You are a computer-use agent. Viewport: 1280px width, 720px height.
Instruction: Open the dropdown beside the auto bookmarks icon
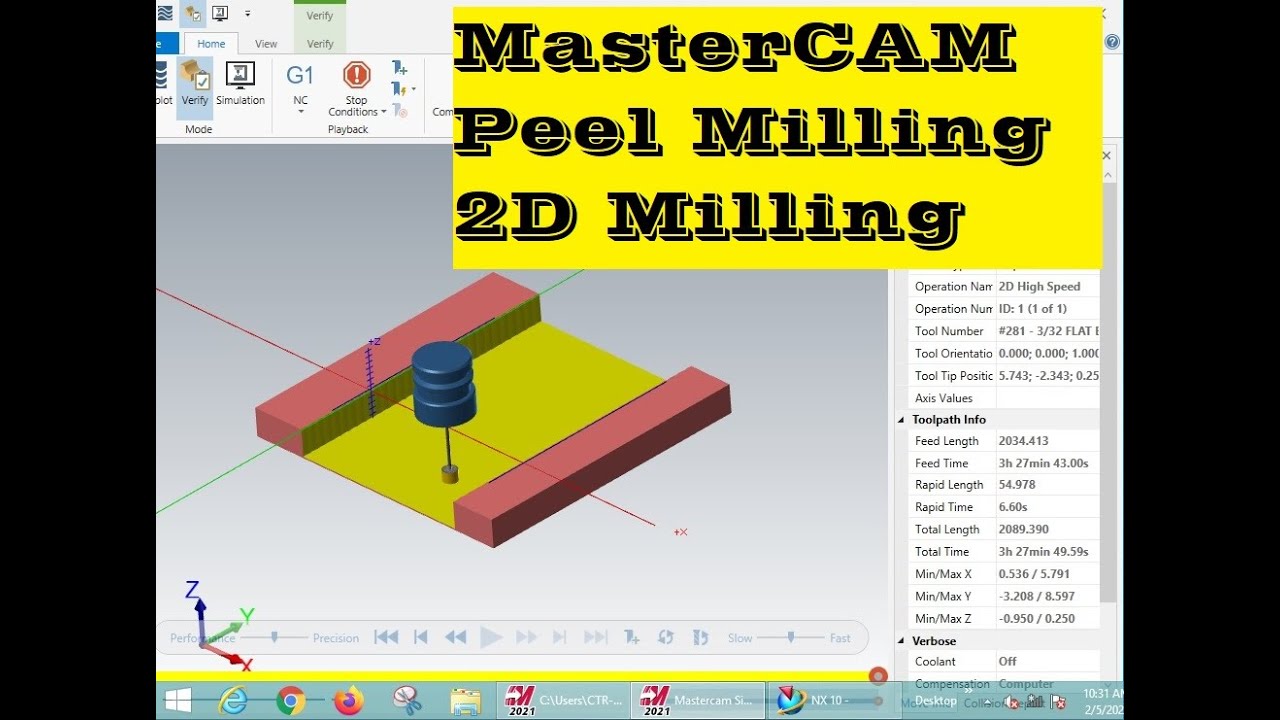click(x=413, y=90)
